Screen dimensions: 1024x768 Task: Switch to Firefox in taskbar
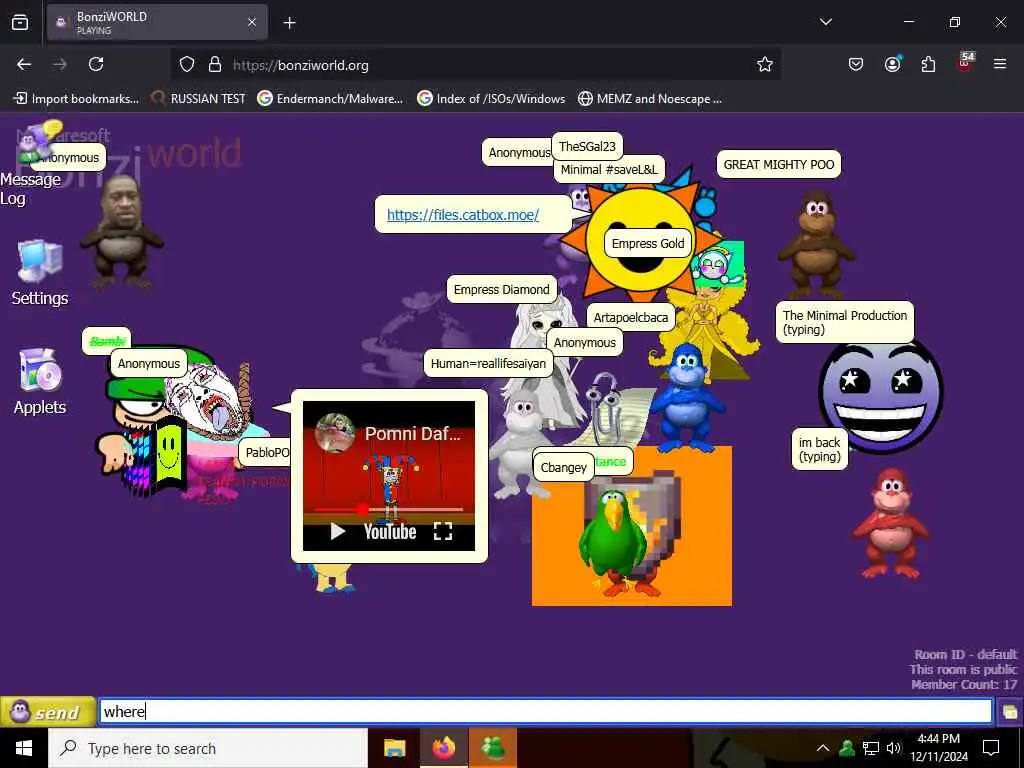point(443,748)
